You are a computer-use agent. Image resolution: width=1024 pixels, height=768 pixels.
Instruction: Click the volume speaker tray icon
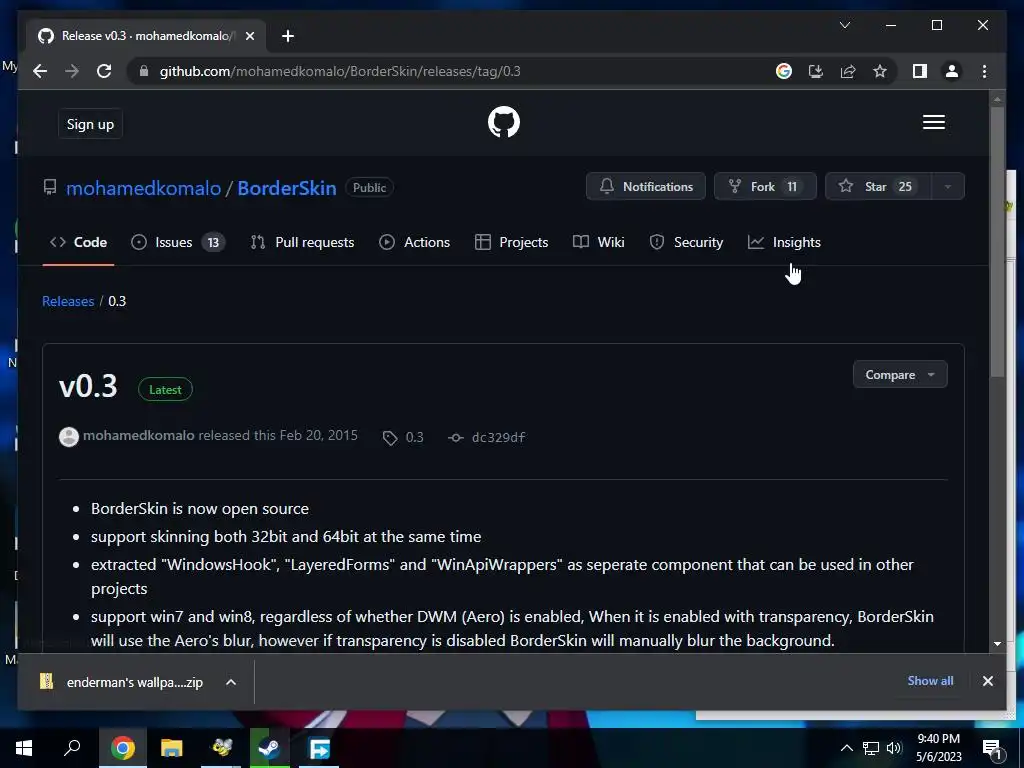pyautogui.click(x=894, y=748)
